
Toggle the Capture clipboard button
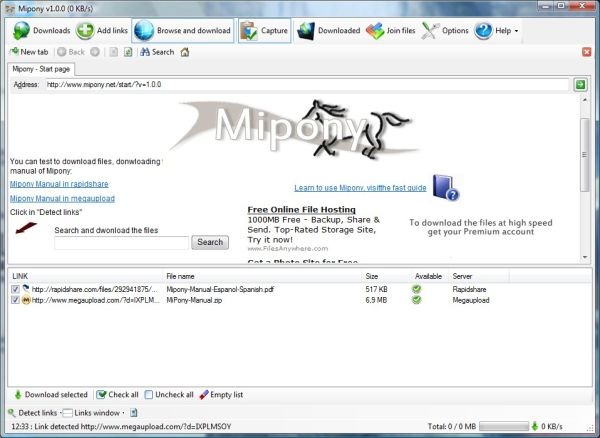pyautogui.click(x=264, y=31)
